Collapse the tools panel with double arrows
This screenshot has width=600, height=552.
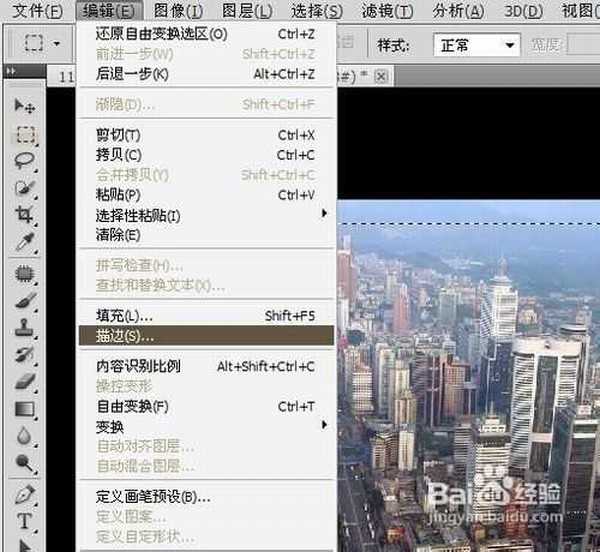11,72
